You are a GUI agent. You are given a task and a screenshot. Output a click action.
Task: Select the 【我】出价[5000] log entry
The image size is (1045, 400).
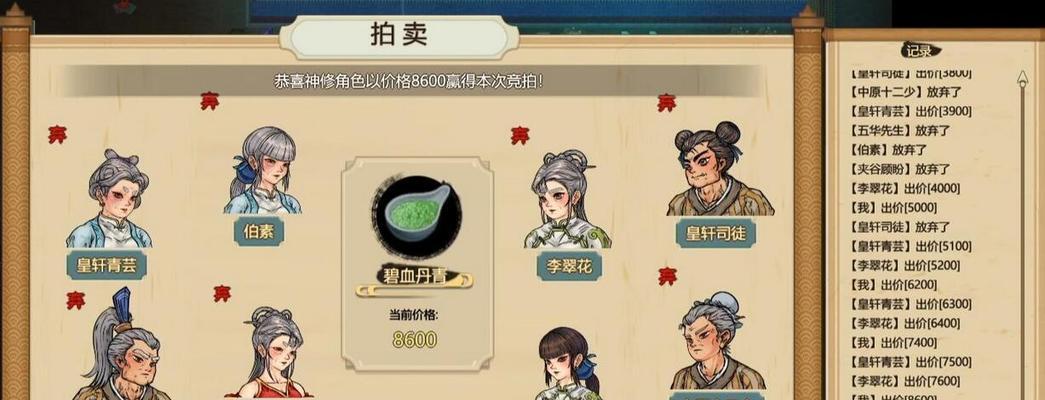pos(894,207)
